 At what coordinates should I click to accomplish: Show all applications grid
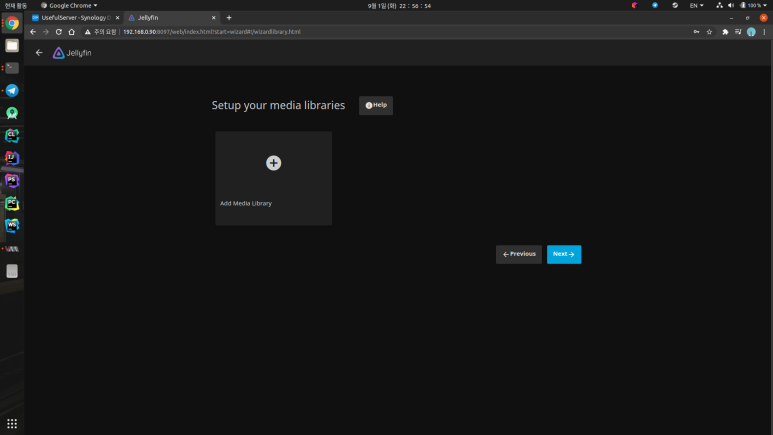click(12, 424)
